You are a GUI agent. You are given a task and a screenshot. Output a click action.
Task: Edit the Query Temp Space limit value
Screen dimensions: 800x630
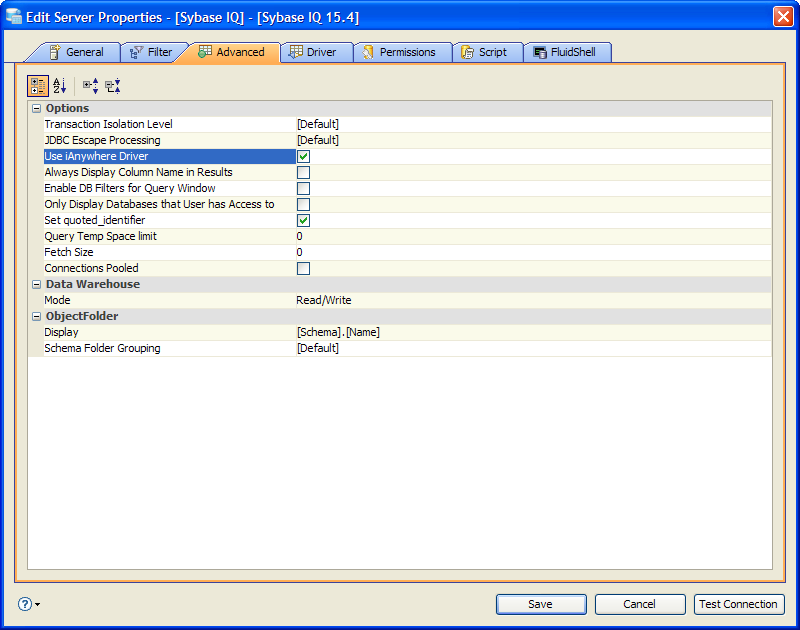[534, 237]
